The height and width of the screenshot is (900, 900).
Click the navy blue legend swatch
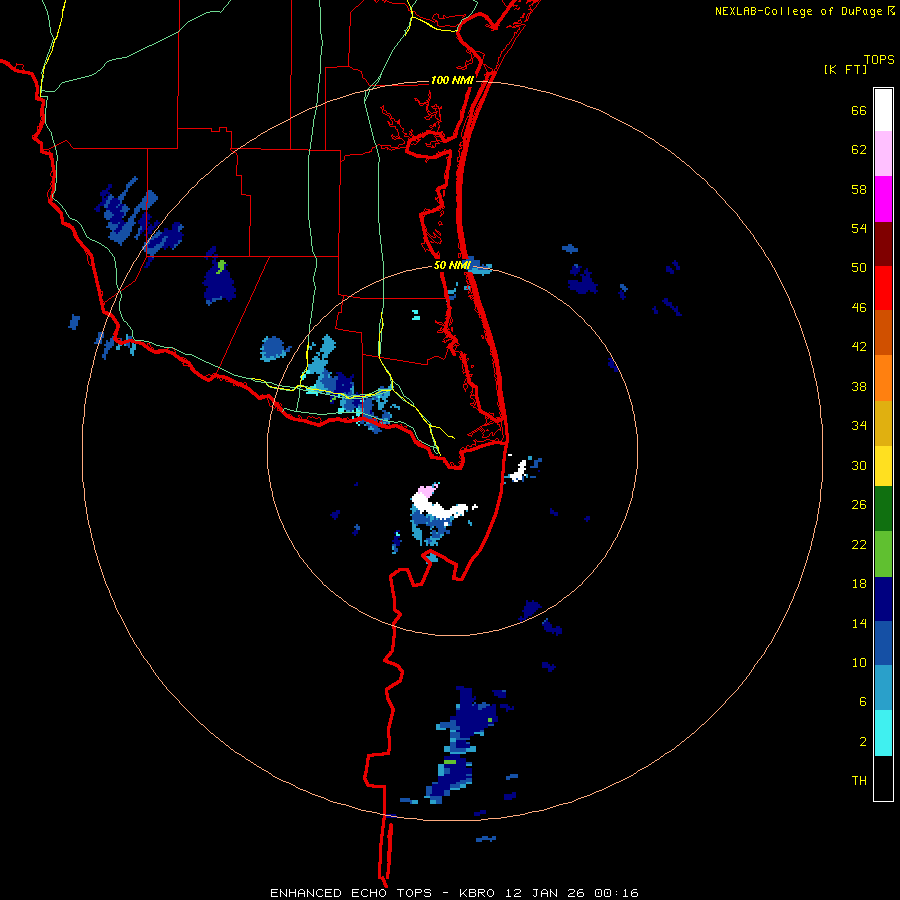tap(883, 599)
